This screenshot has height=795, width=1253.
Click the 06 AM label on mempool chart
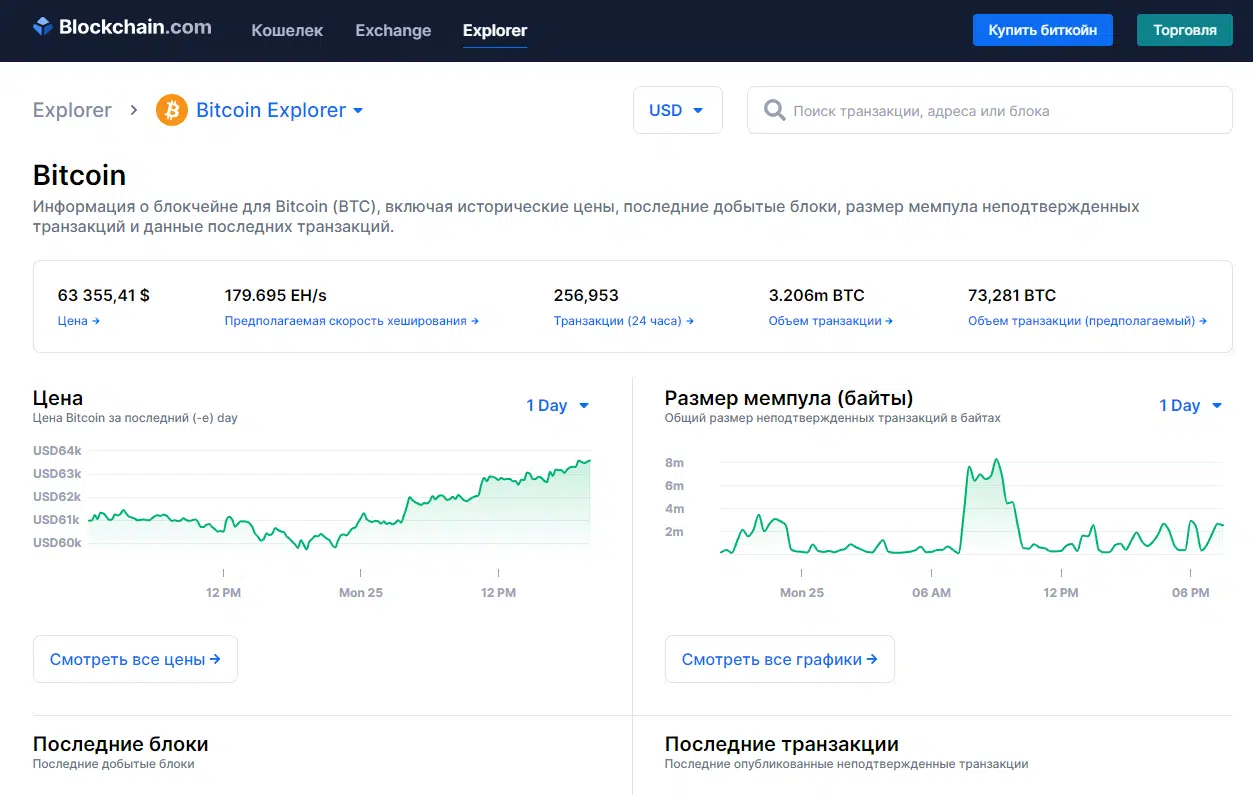tap(932, 593)
